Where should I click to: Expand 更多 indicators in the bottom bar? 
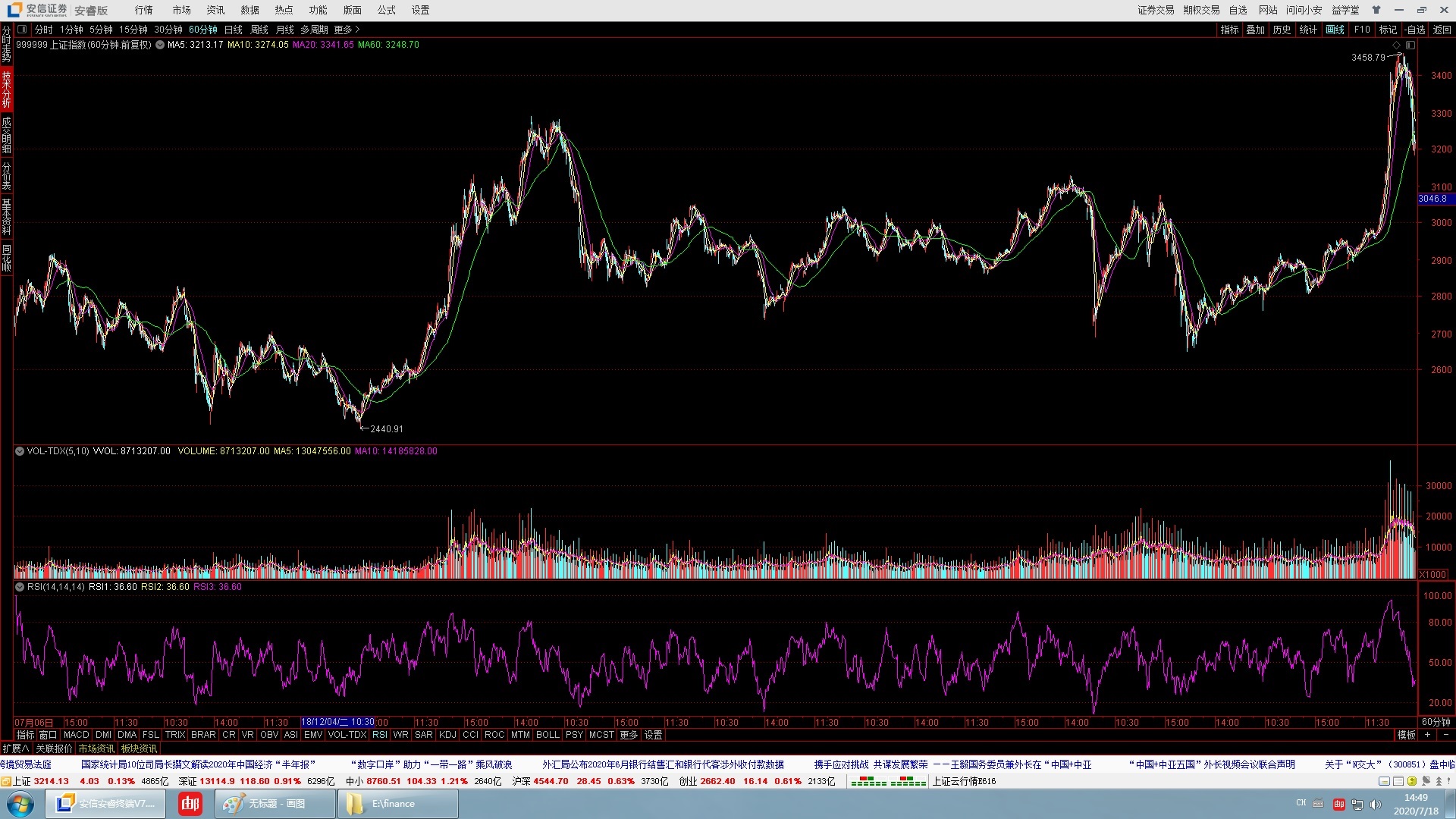coord(629,735)
